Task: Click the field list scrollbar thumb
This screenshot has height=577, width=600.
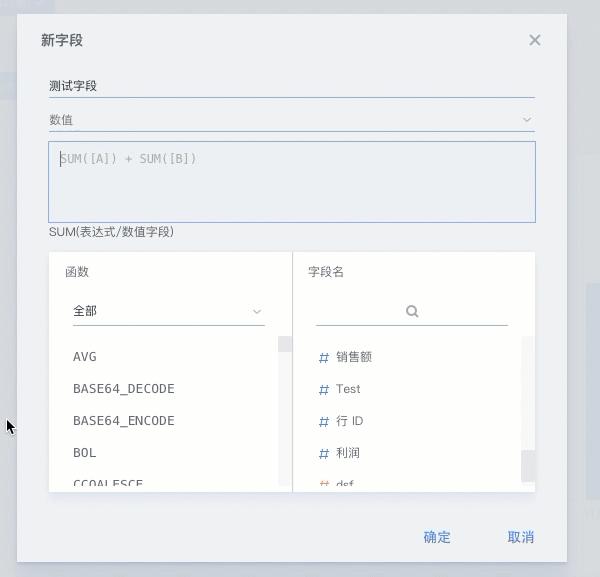Action: [x=528, y=465]
